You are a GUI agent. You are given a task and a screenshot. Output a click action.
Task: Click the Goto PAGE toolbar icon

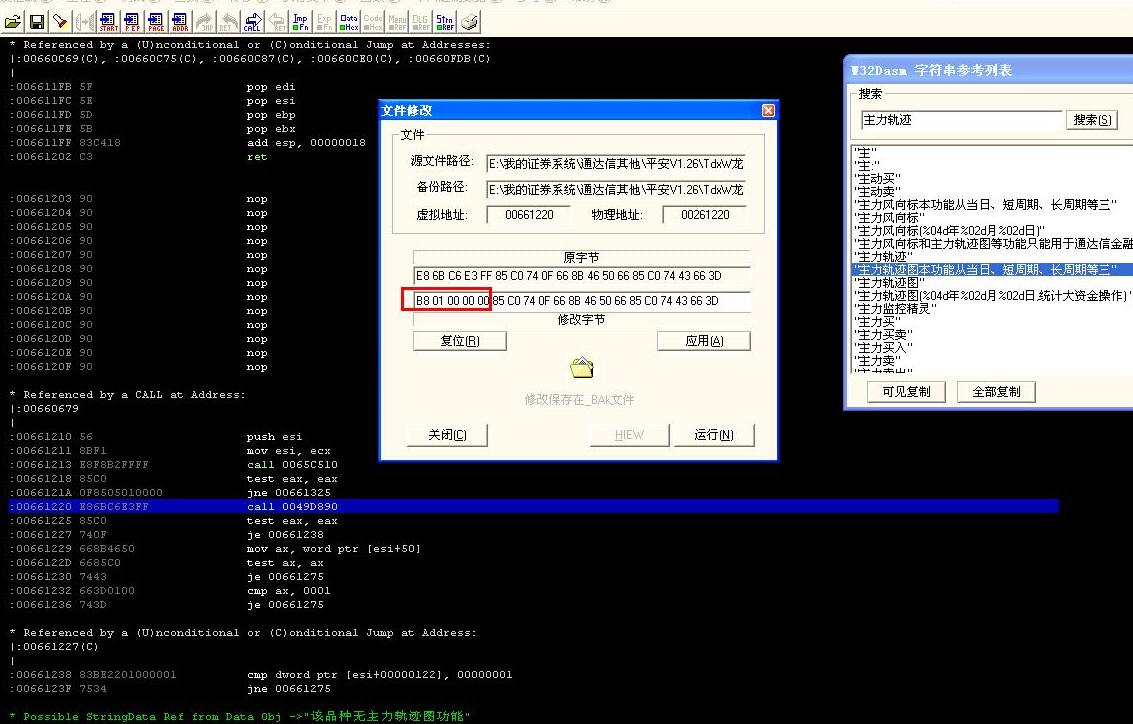[x=156, y=21]
